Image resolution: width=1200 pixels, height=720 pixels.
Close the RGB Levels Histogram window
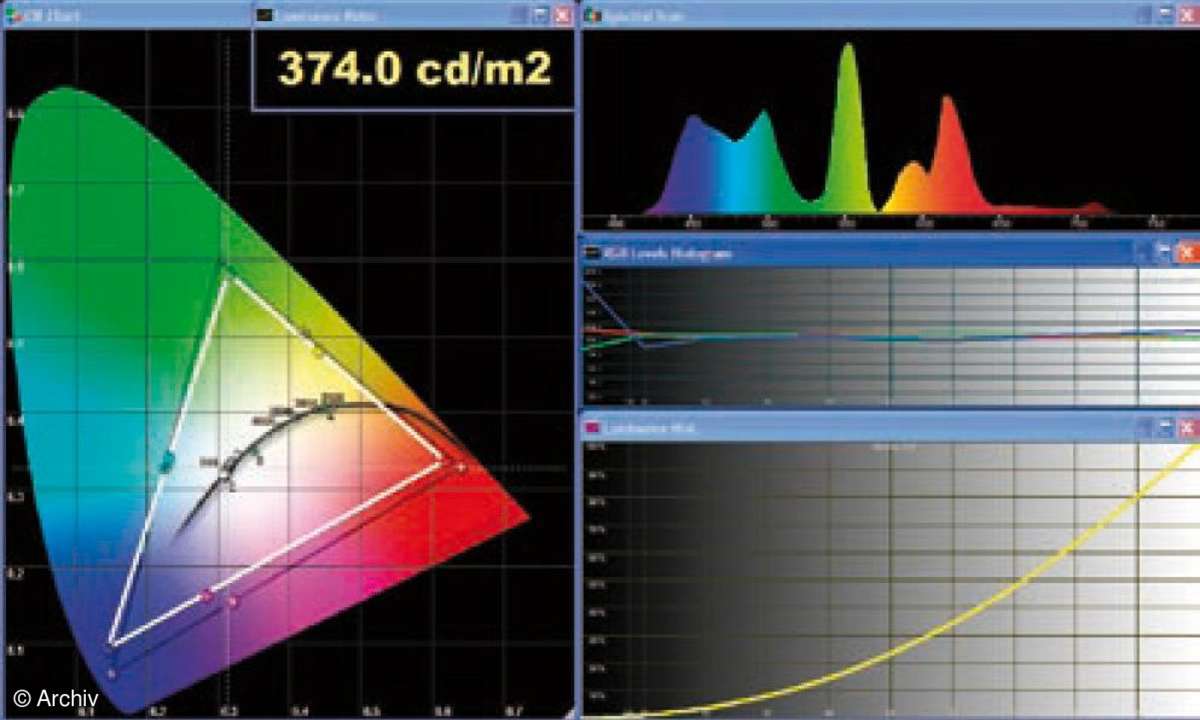[x=1187, y=253]
